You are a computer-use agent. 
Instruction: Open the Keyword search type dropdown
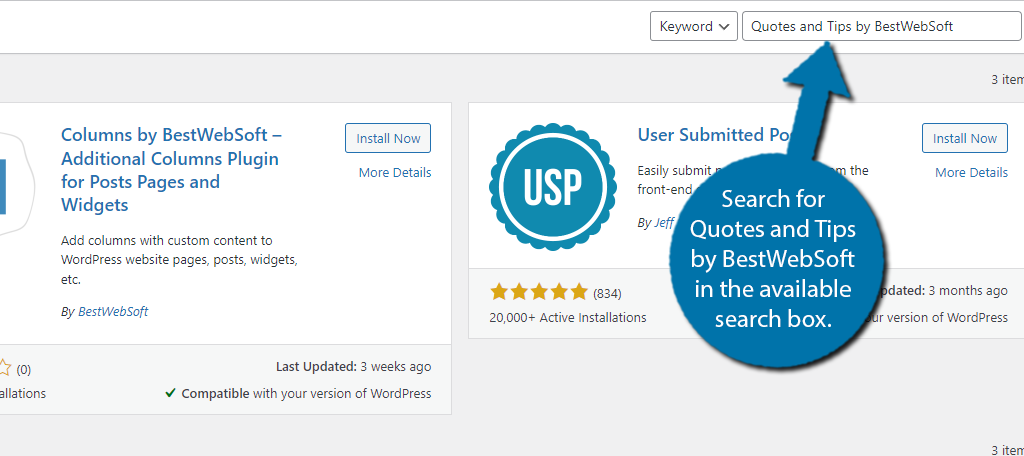(694, 27)
